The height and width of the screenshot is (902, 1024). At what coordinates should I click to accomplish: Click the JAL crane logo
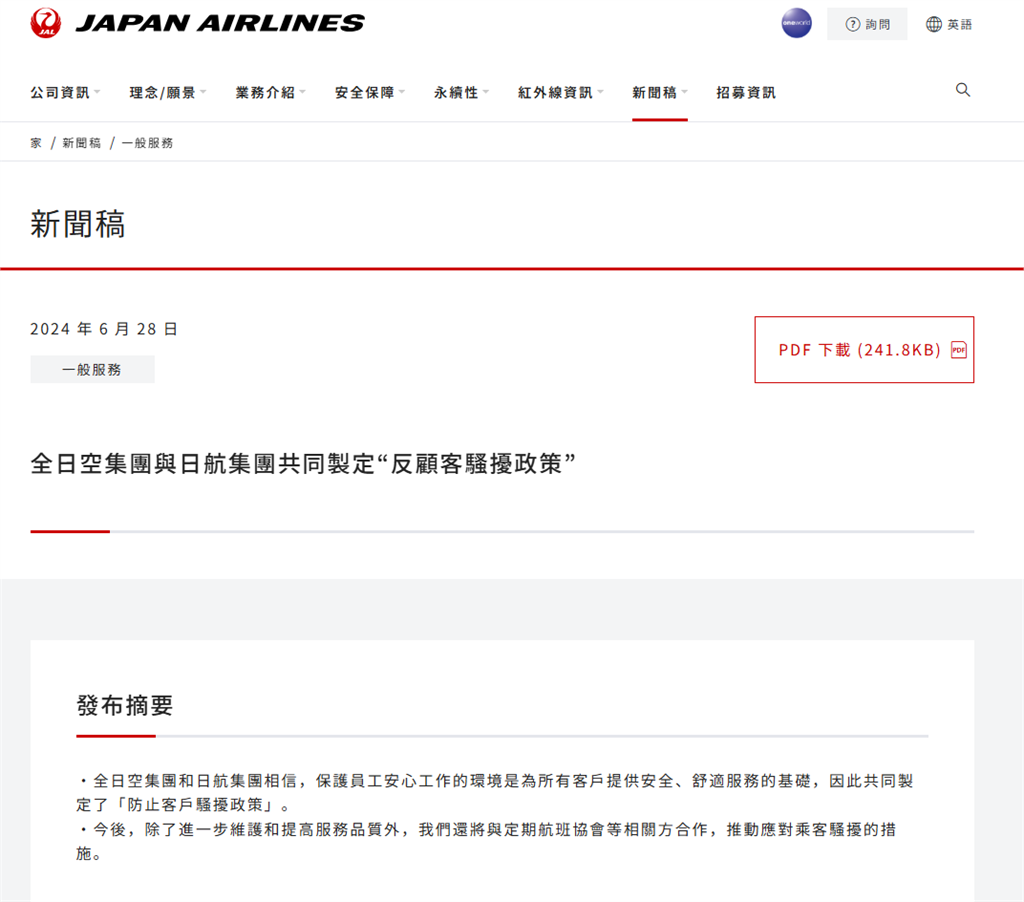pyautogui.click(x=46, y=23)
